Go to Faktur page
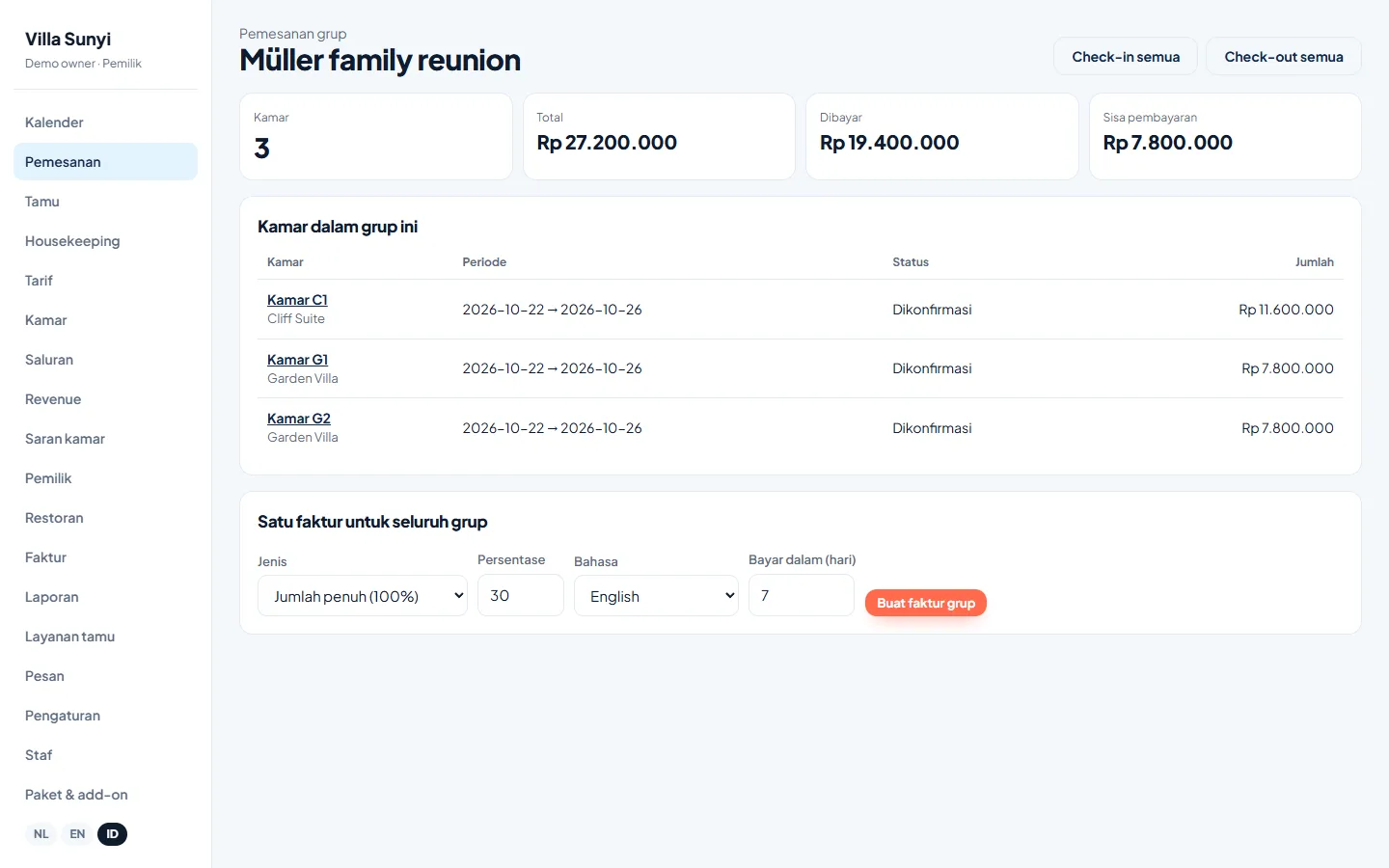 (105, 557)
